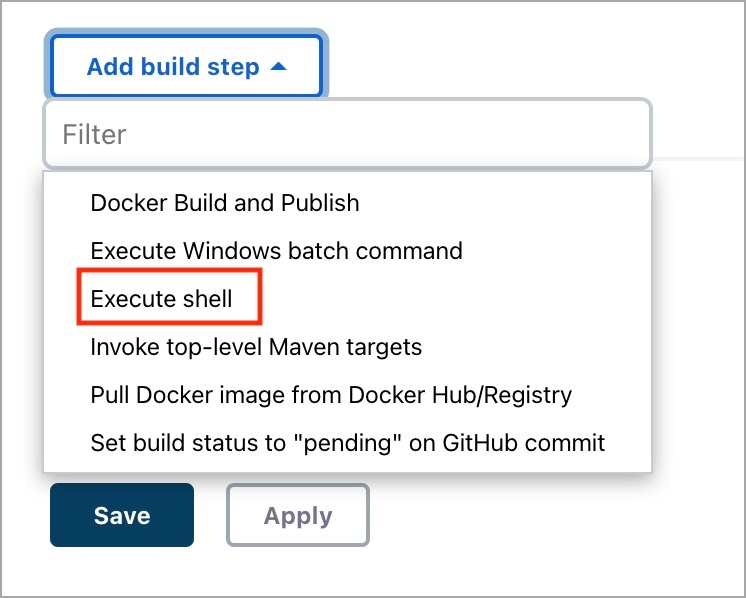Click the Filter placeholder to search build steps
Image resolution: width=746 pixels, height=598 pixels.
[x=94, y=134]
